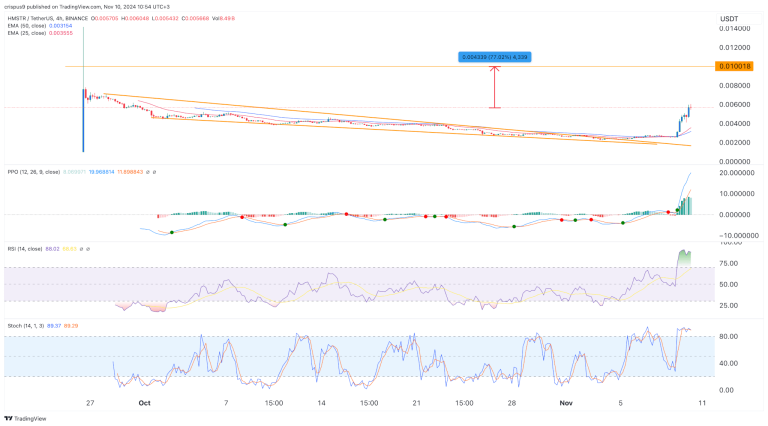768x426 pixels.
Task: Click the 75.00 RSI axis label
Action: coord(728,263)
